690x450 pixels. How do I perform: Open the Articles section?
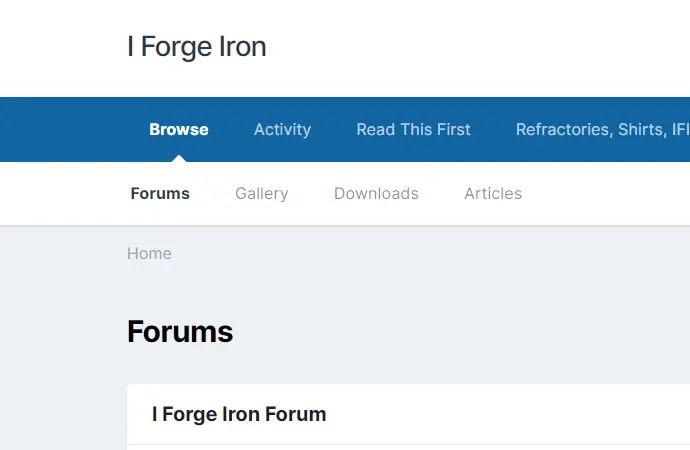click(493, 194)
